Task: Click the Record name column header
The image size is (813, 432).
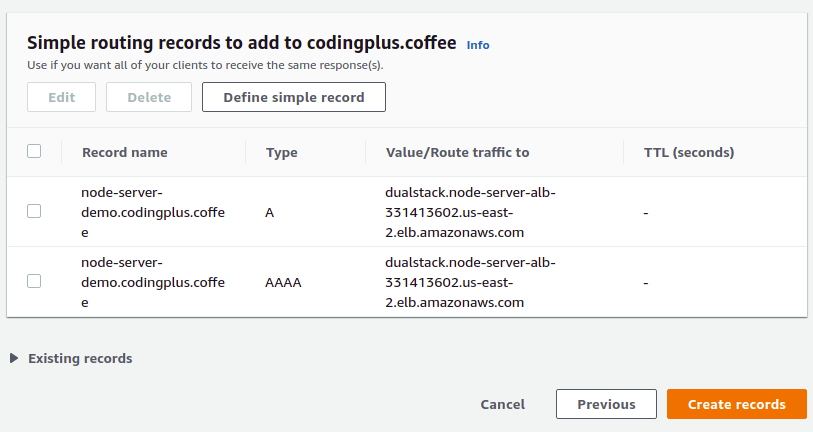Action: click(x=124, y=152)
